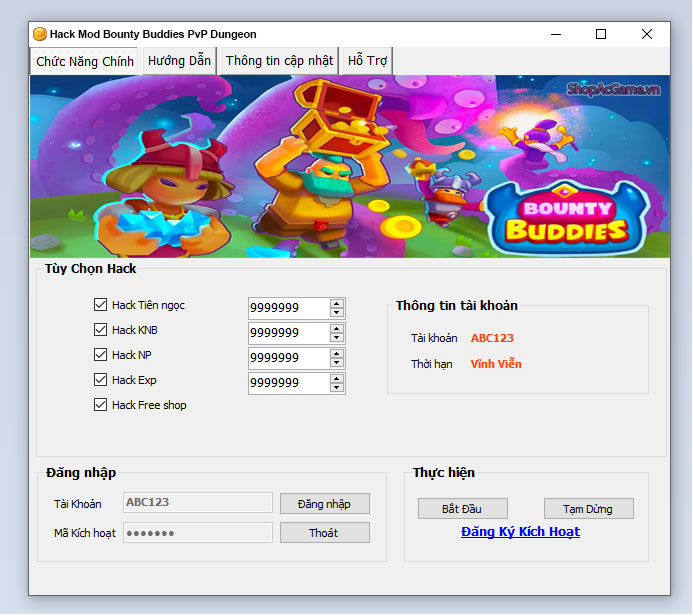
Task: Maximize the Hack Mod window
Action: (x=601, y=34)
